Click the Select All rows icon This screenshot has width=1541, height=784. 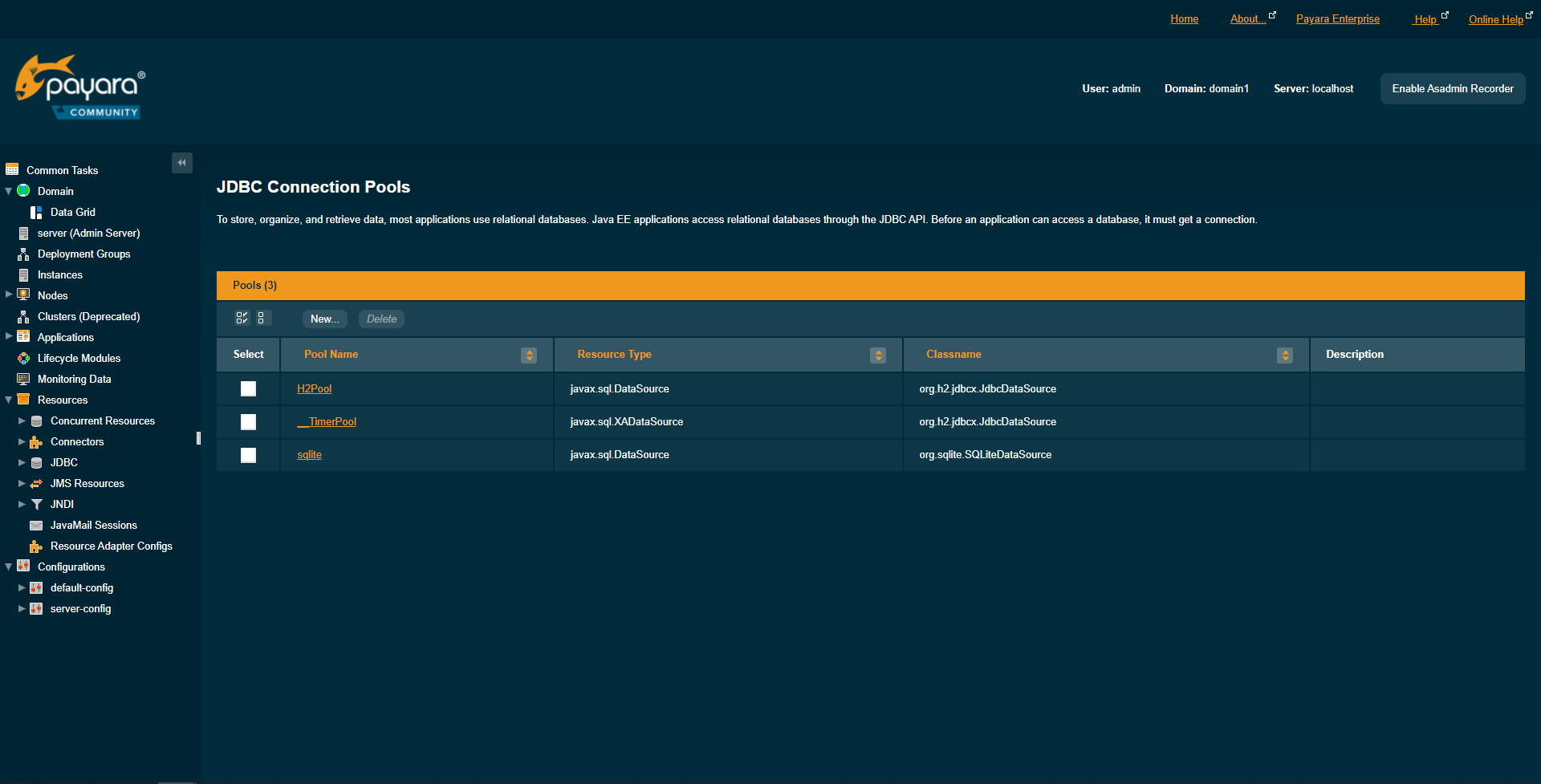pos(242,318)
